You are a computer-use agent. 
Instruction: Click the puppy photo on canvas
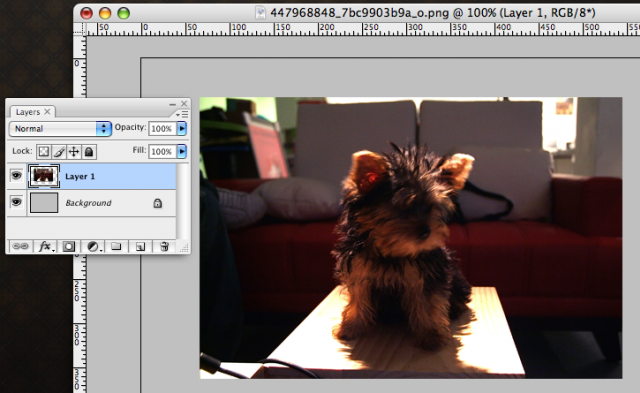click(411, 238)
